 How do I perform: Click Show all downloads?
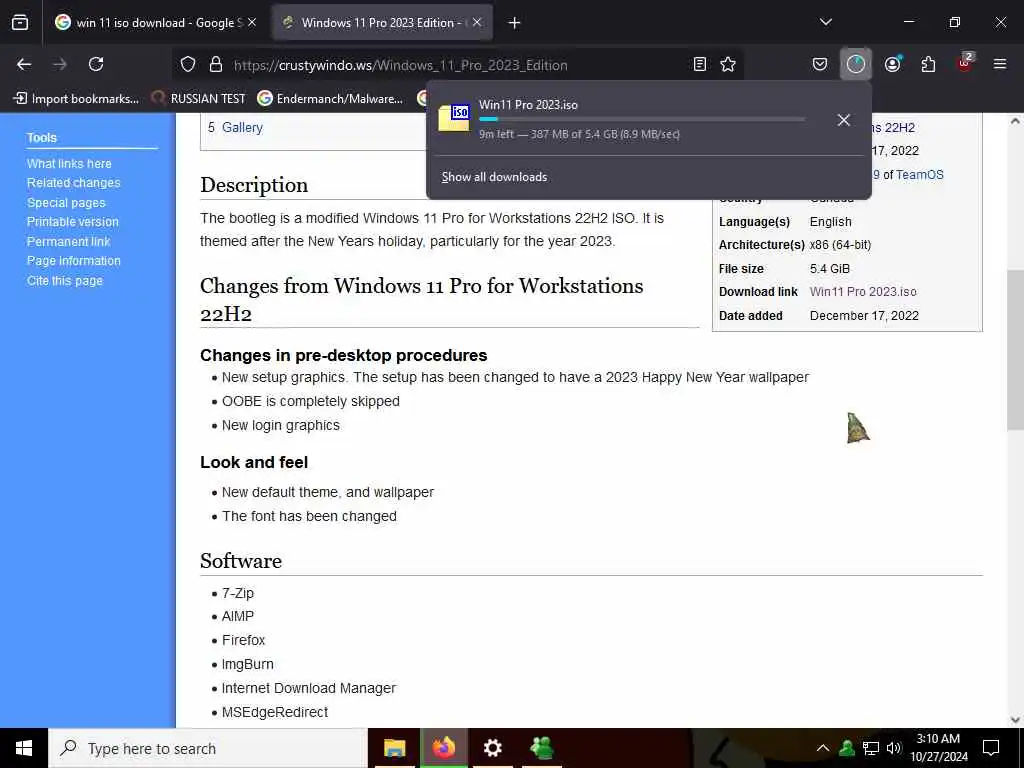tap(494, 177)
